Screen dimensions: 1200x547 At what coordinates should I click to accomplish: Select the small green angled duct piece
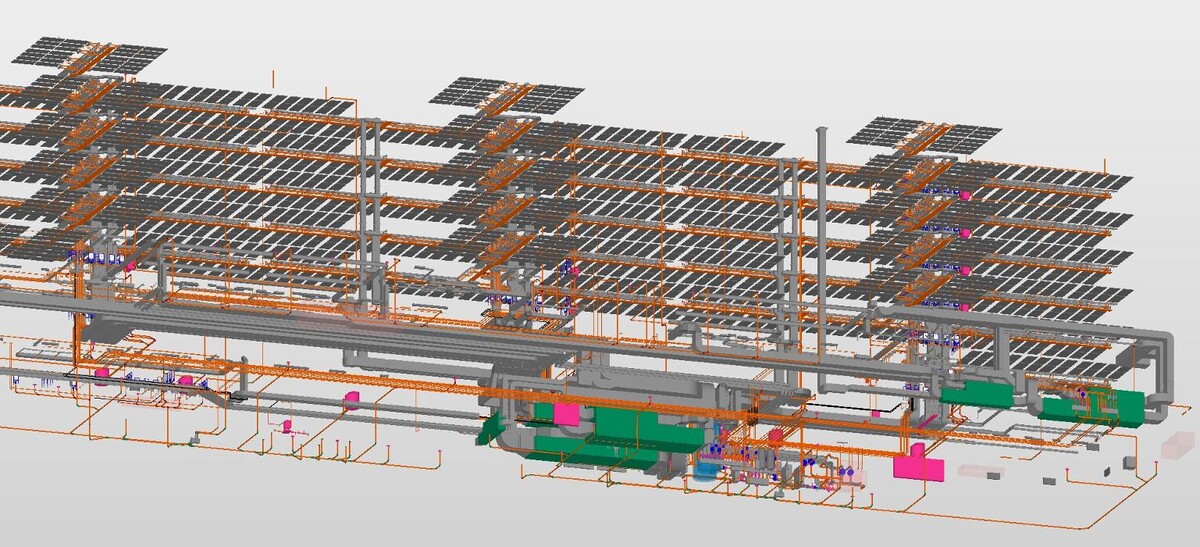490,429
